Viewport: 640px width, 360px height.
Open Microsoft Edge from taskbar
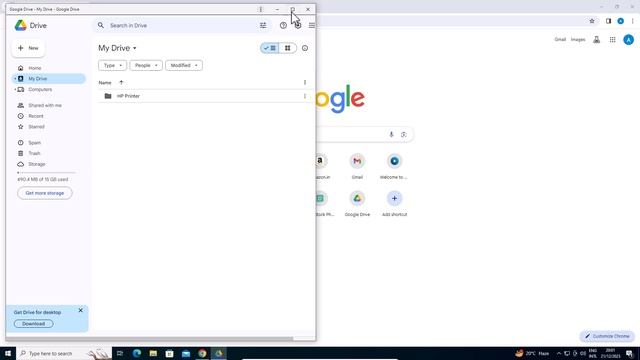pos(137,353)
